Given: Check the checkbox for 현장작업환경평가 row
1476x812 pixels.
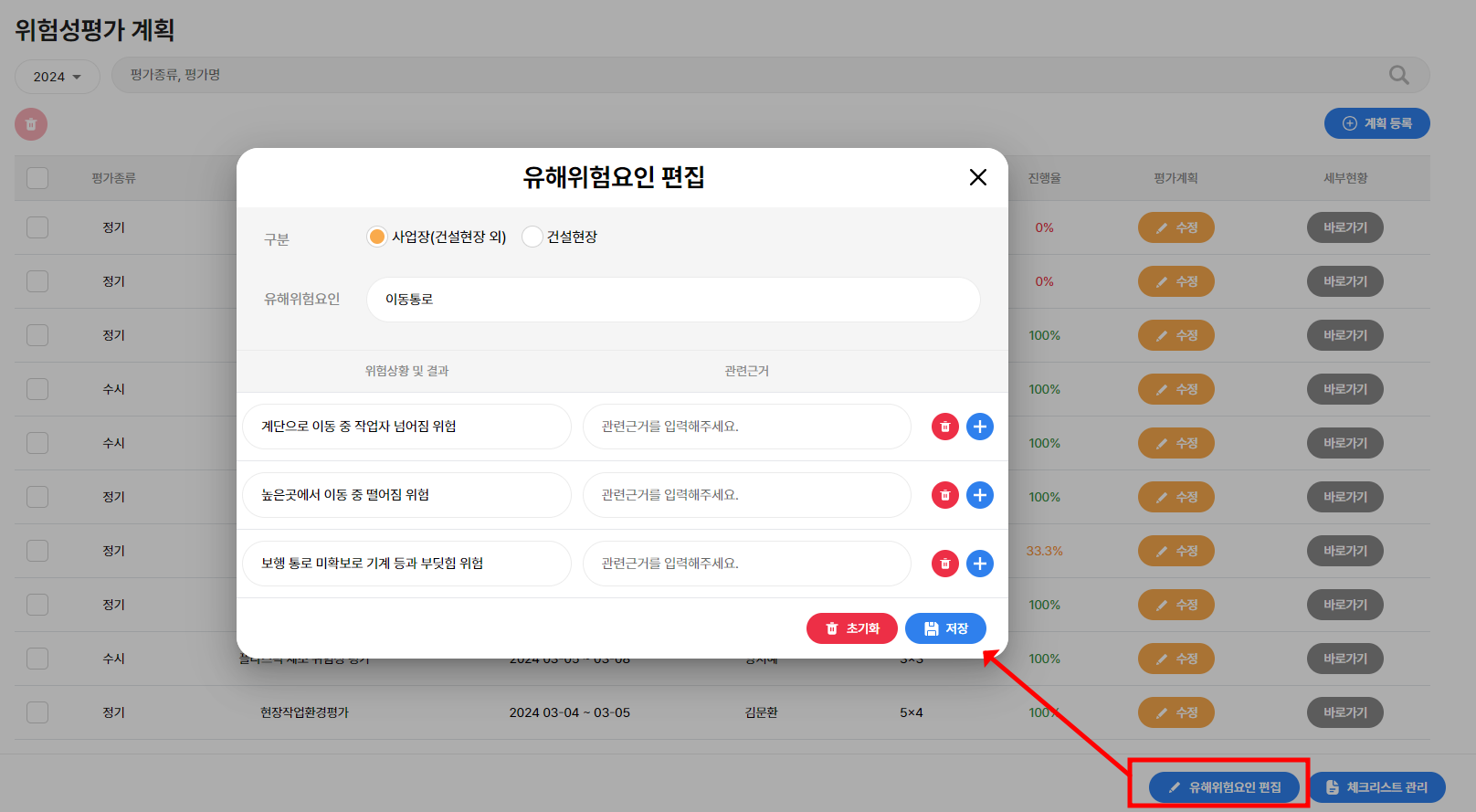Looking at the screenshot, I should (37, 712).
